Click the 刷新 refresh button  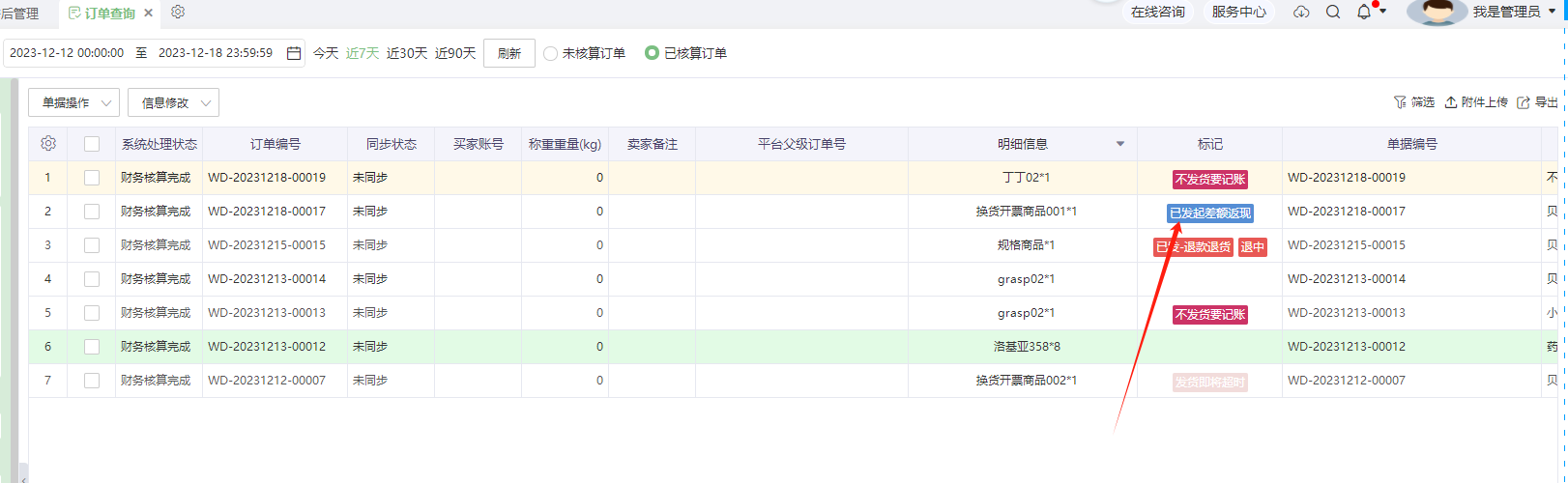click(509, 53)
